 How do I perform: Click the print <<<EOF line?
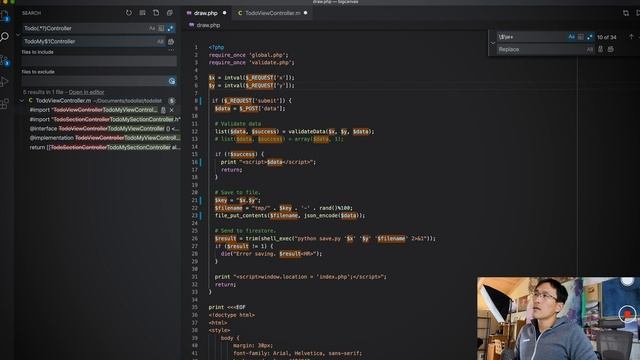point(227,307)
